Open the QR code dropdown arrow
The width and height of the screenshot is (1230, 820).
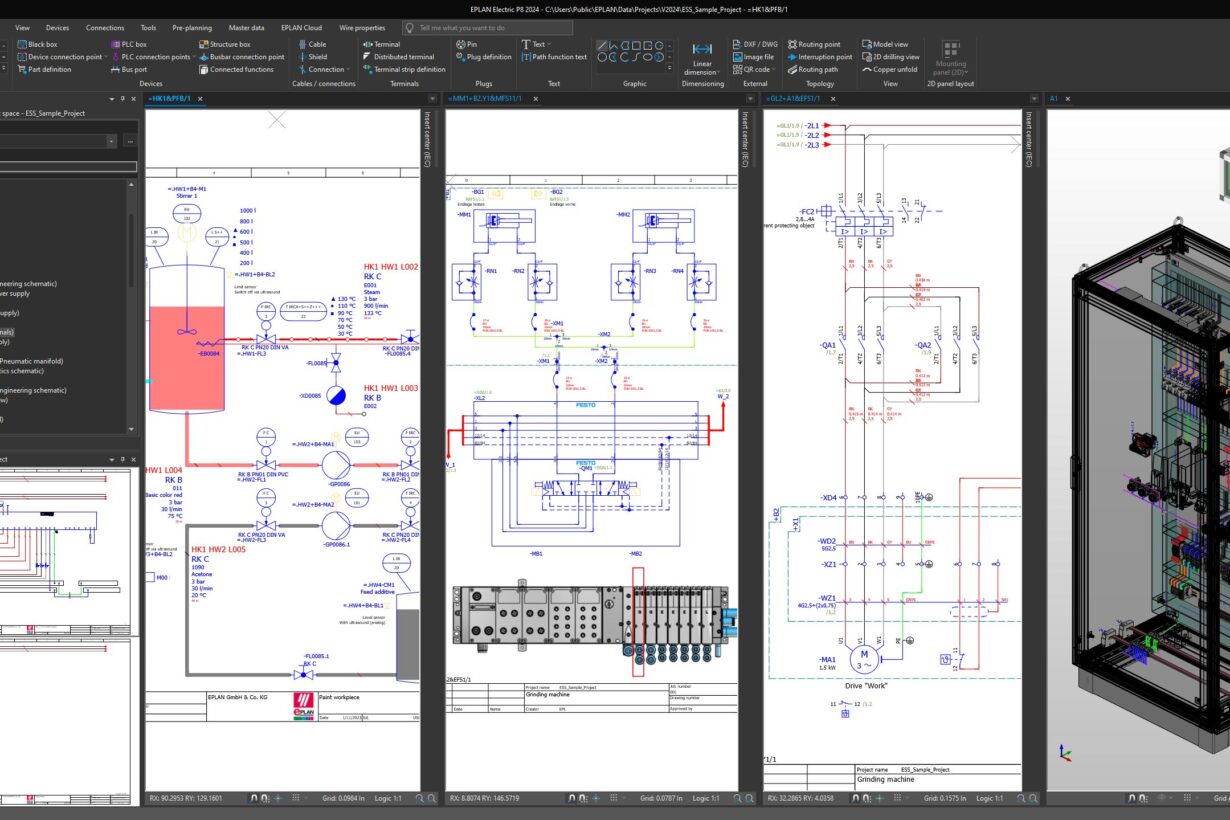[x=774, y=70]
